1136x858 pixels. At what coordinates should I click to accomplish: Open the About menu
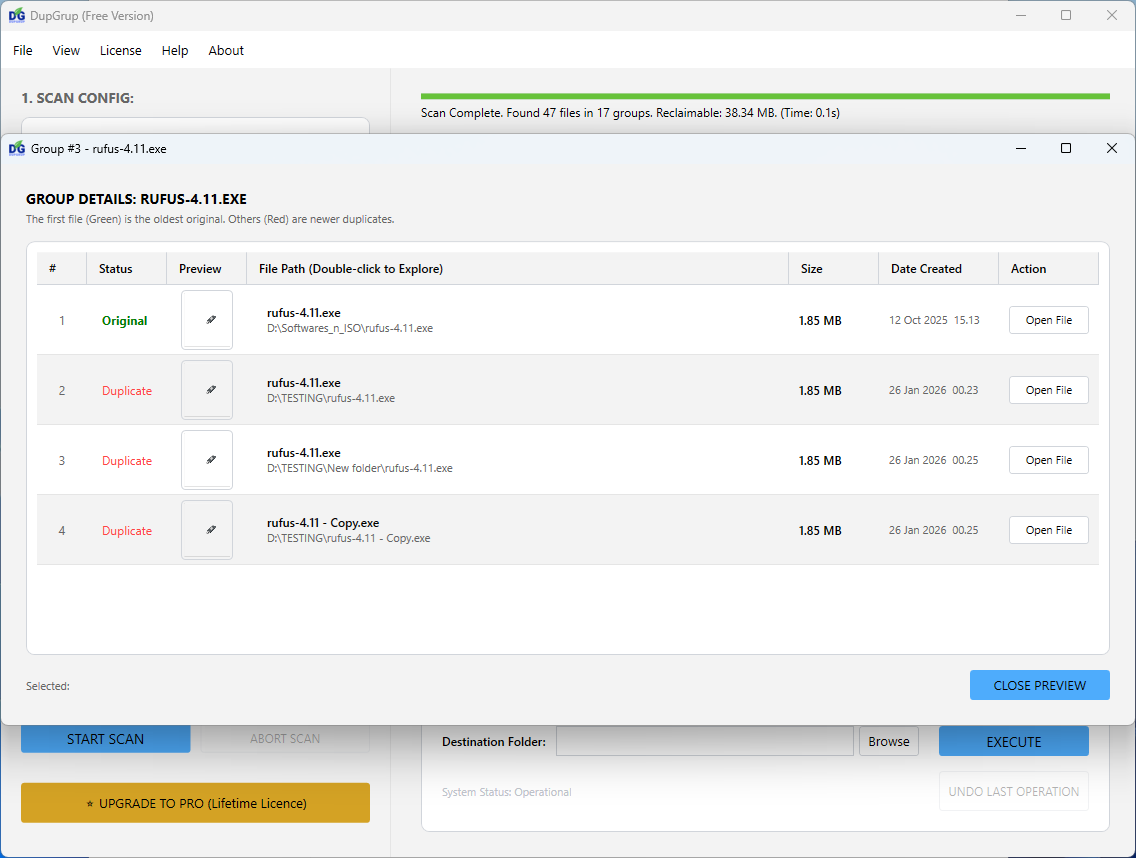pos(226,50)
